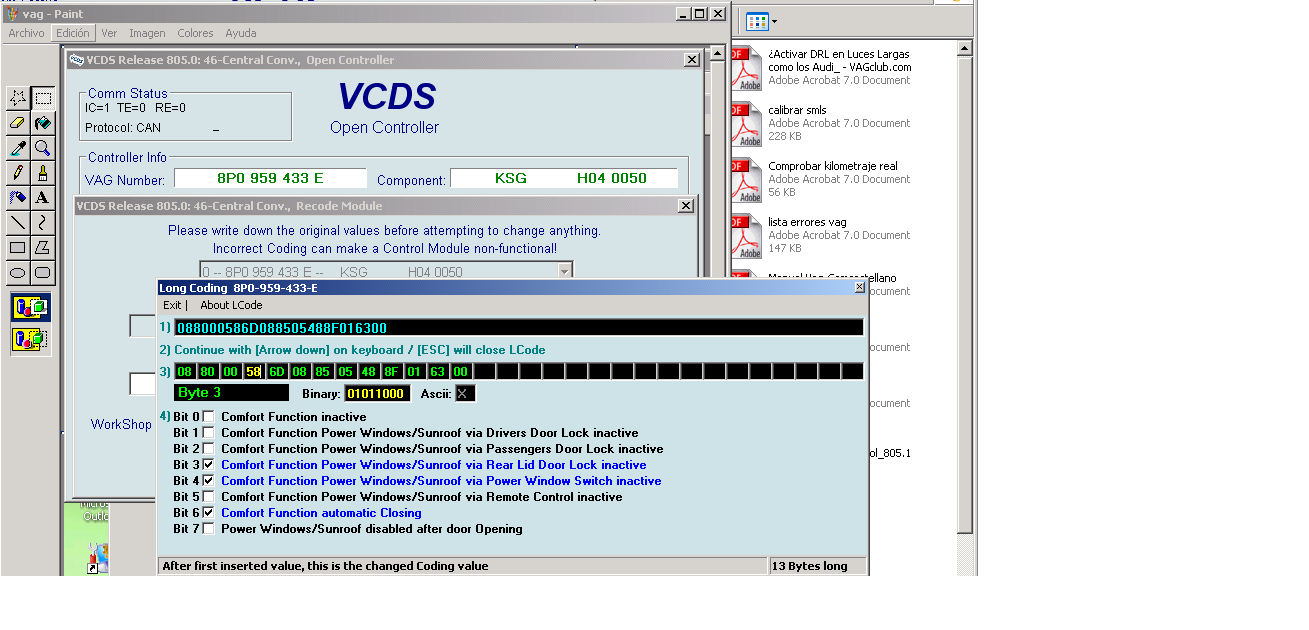Select byte cell 6D in the byte row
This screenshot has height=630, width=1309.
click(277, 371)
